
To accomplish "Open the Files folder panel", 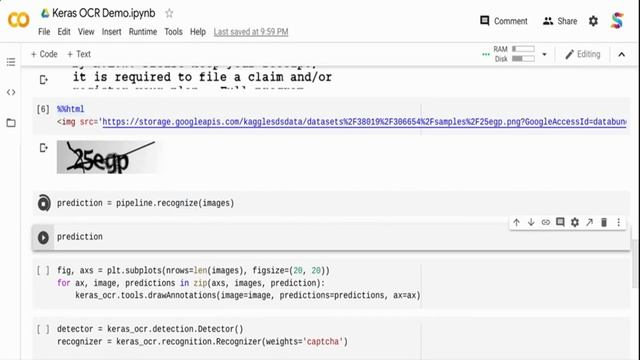I will [x=11, y=122].
